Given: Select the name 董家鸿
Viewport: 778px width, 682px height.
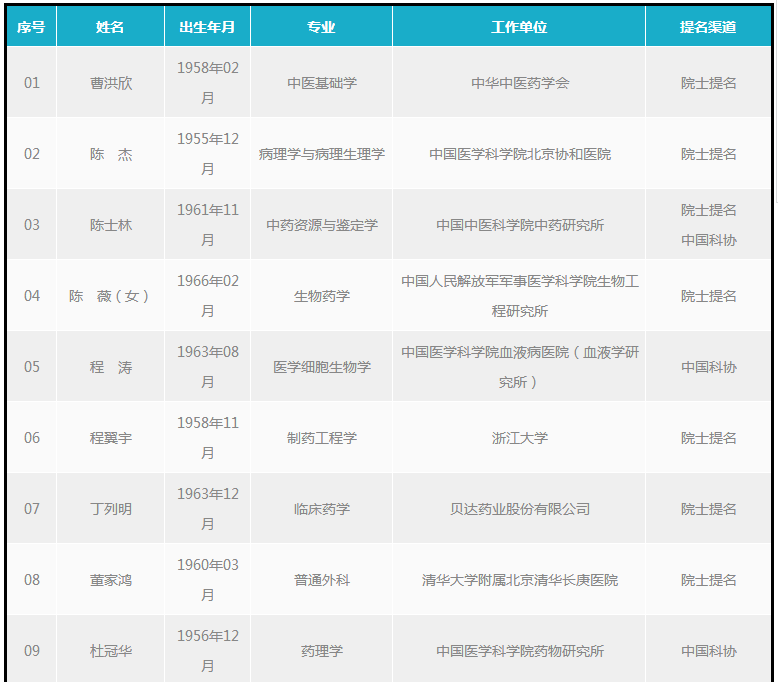Looking at the screenshot, I should point(110,580).
